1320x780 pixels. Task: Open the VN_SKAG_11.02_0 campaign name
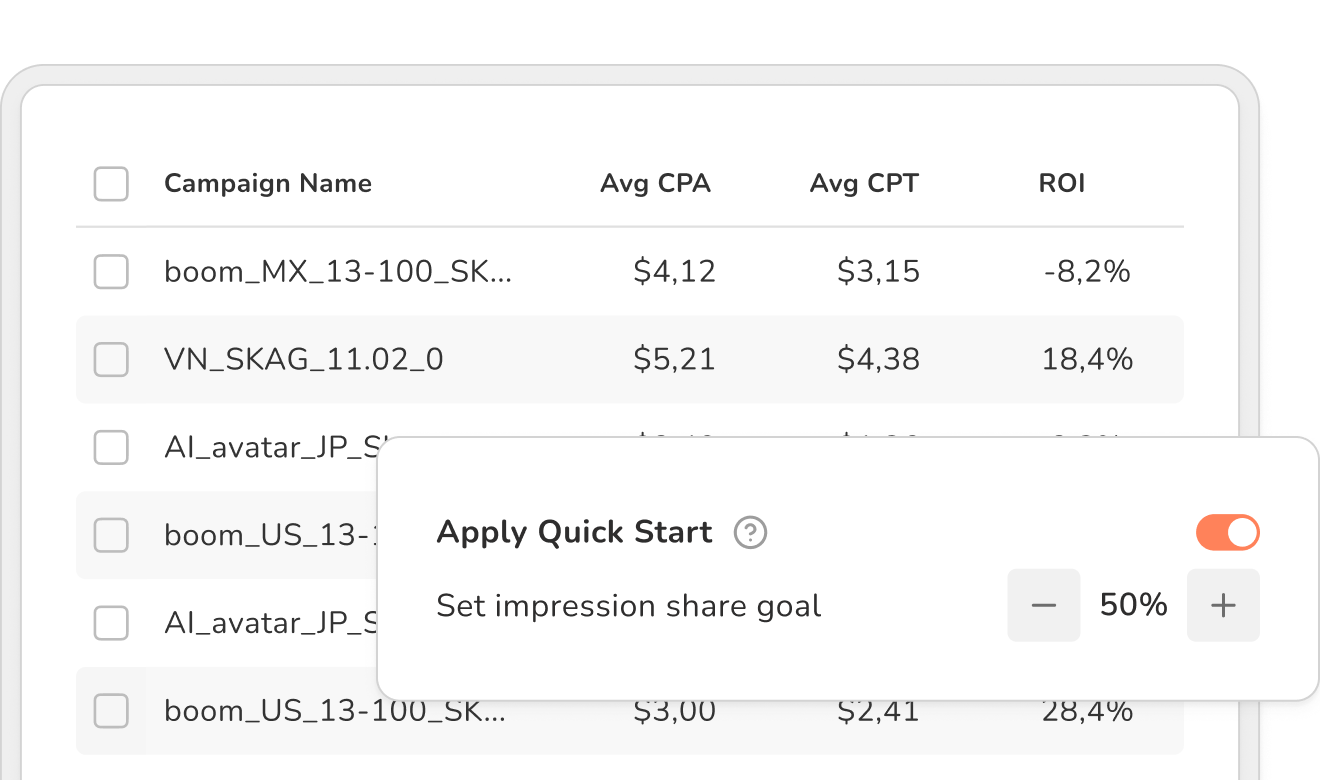tap(304, 360)
